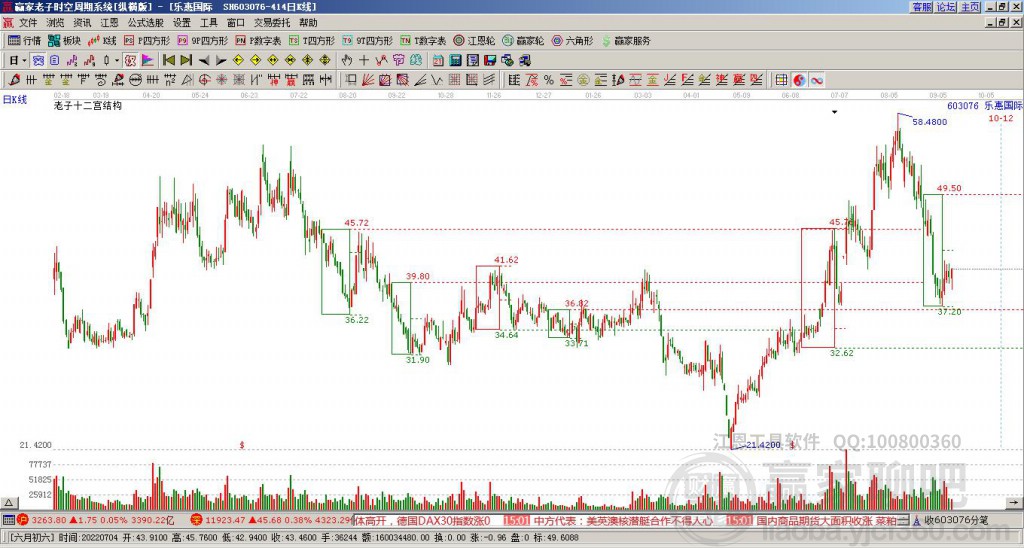The width and height of the screenshot is (1024, 548).
Task: Open the 江恩轮 tool
Action: coord(474,40)
